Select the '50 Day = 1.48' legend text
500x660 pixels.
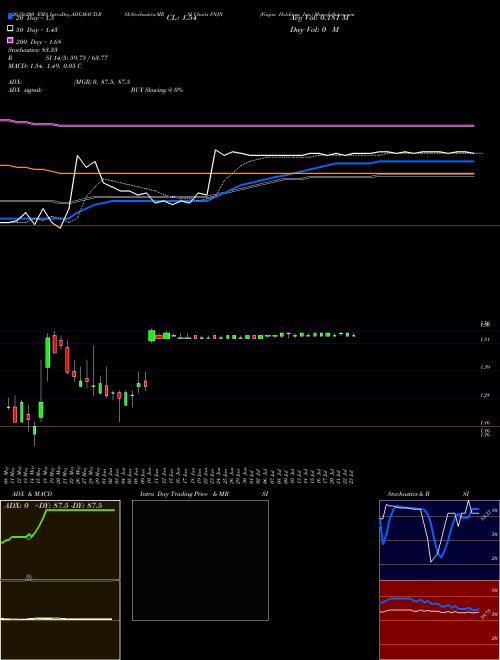tap(37, 30)
